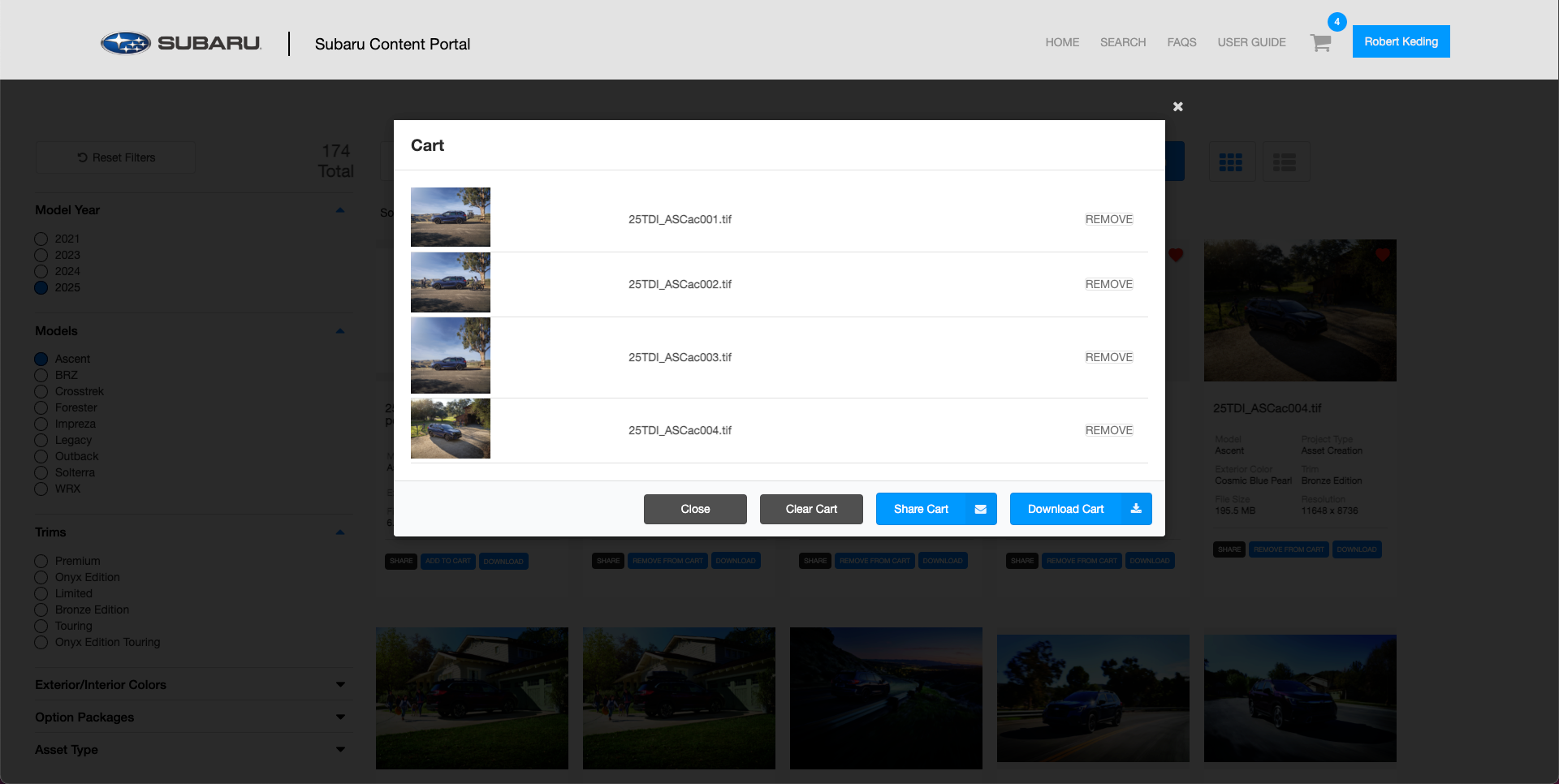Expand Option Packages filter
The width and height of the screenshot is (1559, 784).
pyautogui.click(x=340, y=717)
